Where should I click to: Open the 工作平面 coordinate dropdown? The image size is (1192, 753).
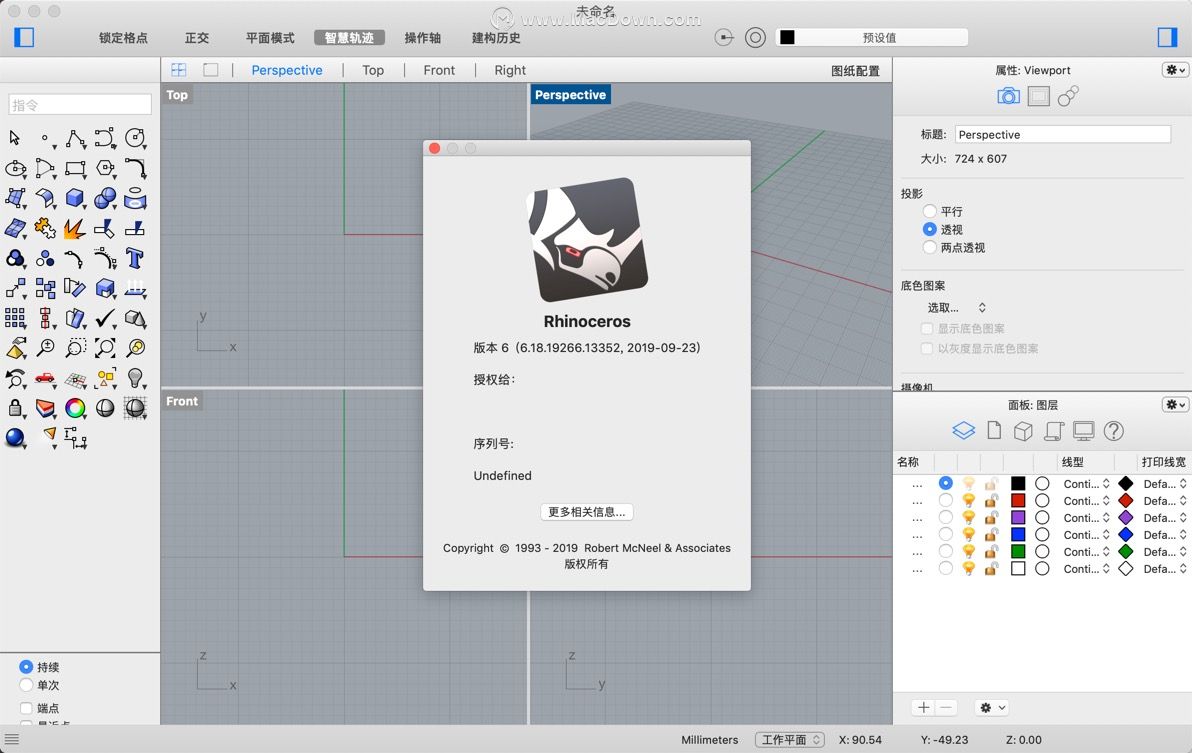(x=790, y=739)
